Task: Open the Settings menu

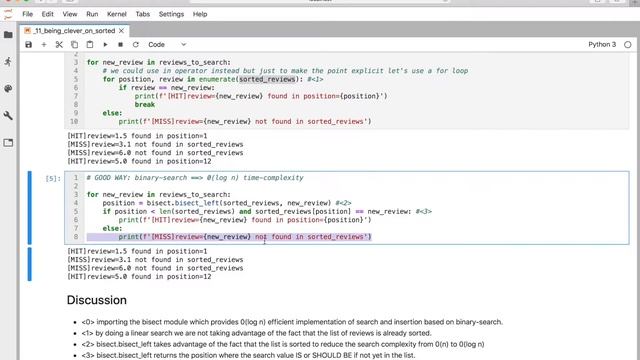Action: (x=171, y=14)
